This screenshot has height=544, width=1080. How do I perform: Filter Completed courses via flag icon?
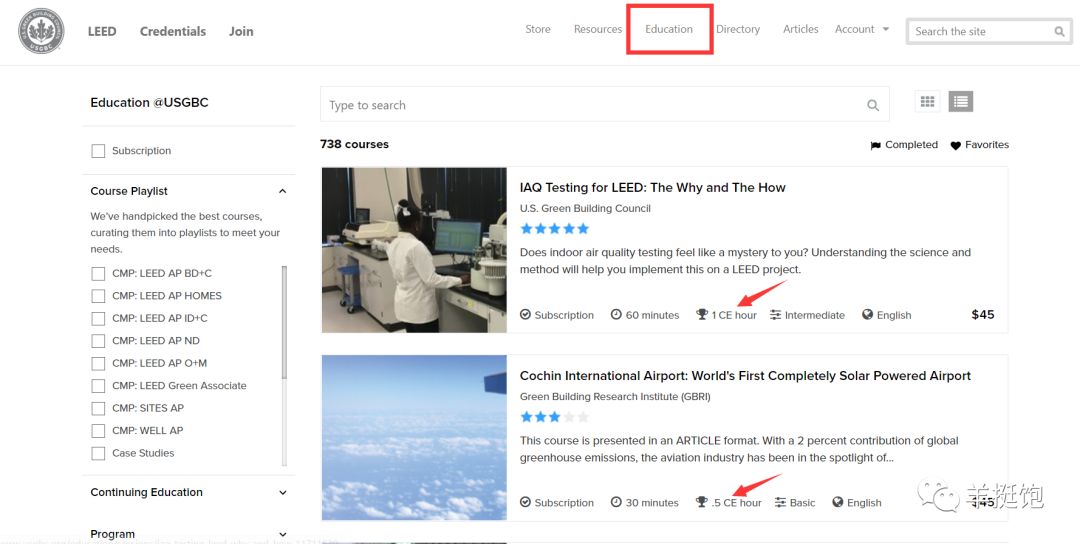pyautogui.click(x=876, y=145)
